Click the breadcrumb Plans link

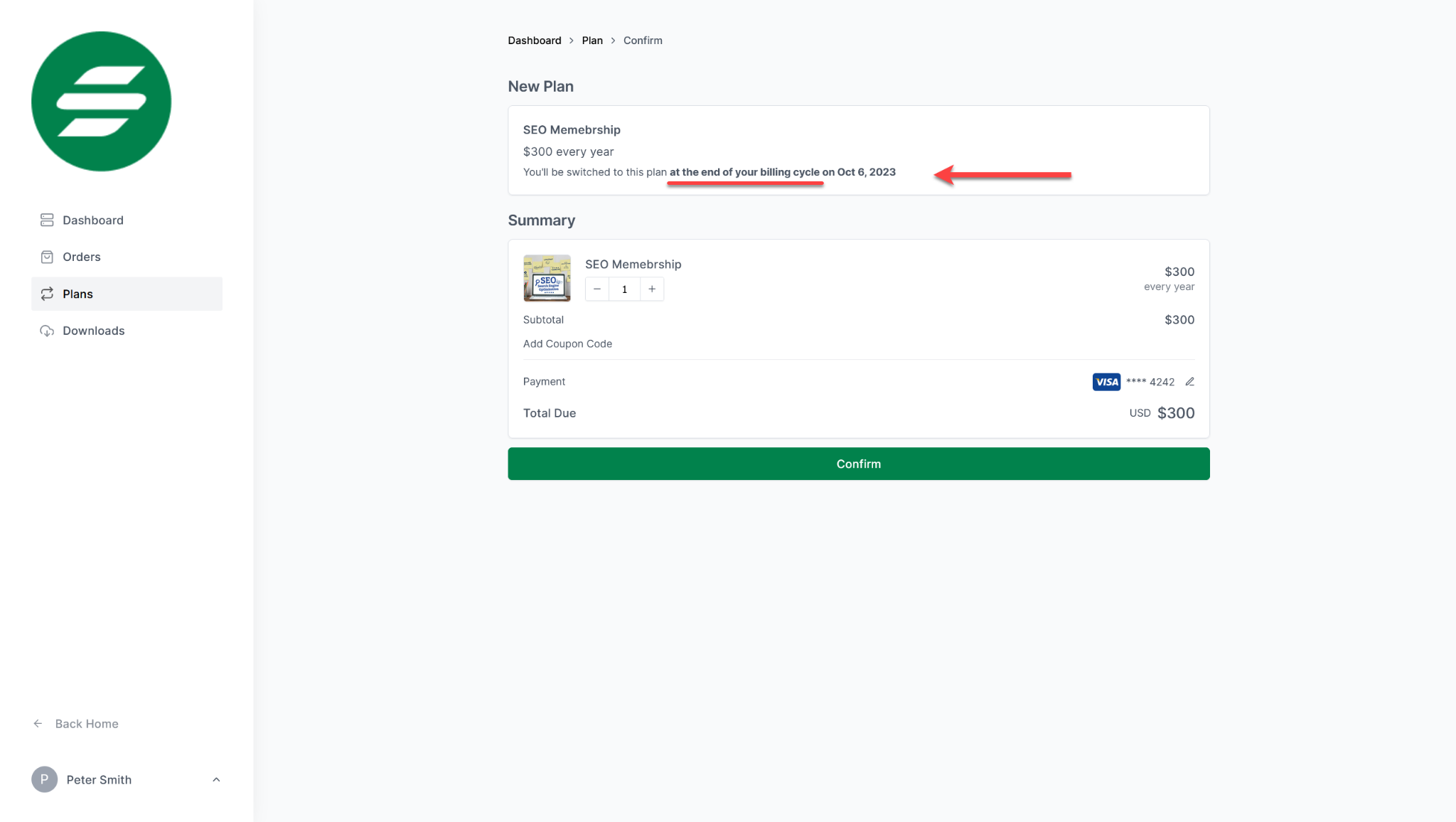pos(592,40)
